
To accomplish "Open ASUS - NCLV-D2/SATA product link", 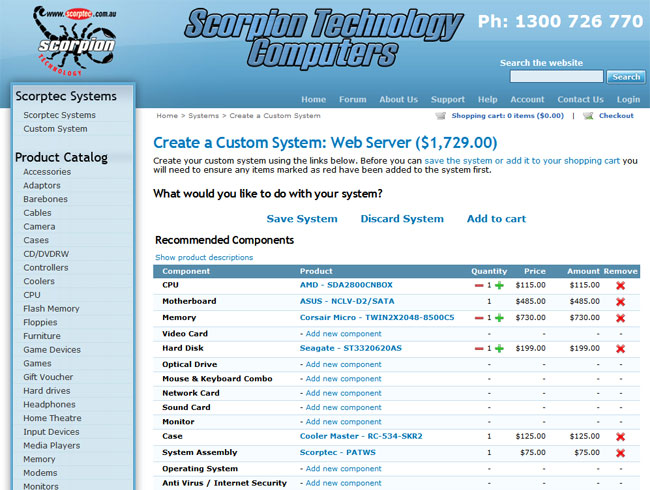I will [x=347, y=301].
